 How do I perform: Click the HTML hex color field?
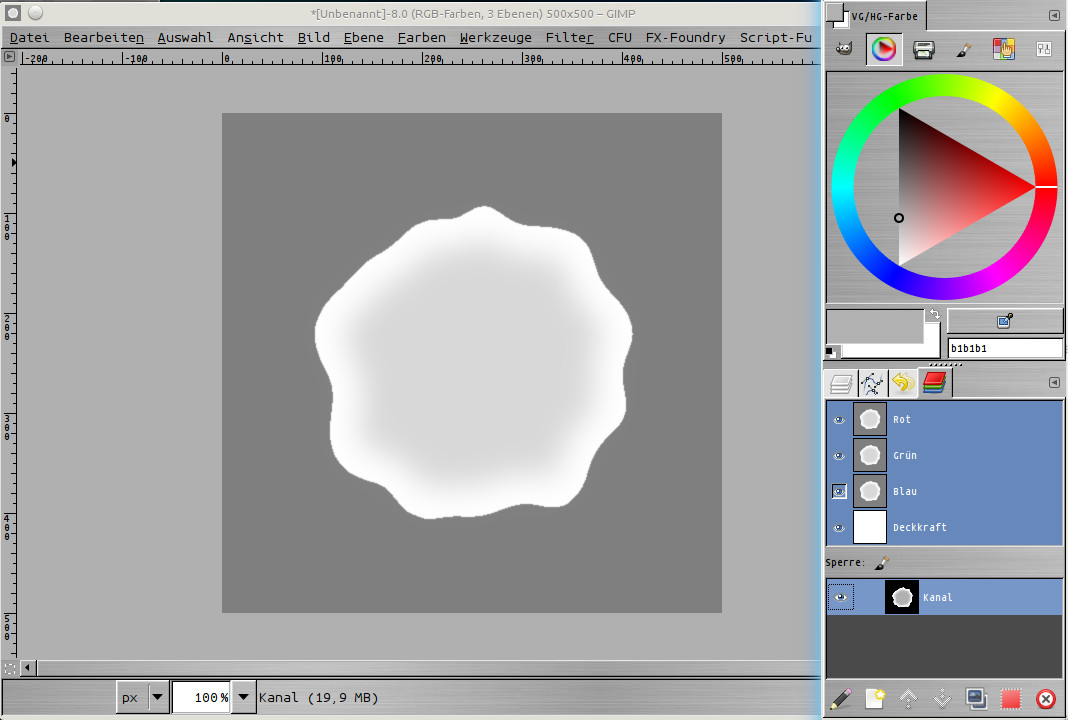1004,348
